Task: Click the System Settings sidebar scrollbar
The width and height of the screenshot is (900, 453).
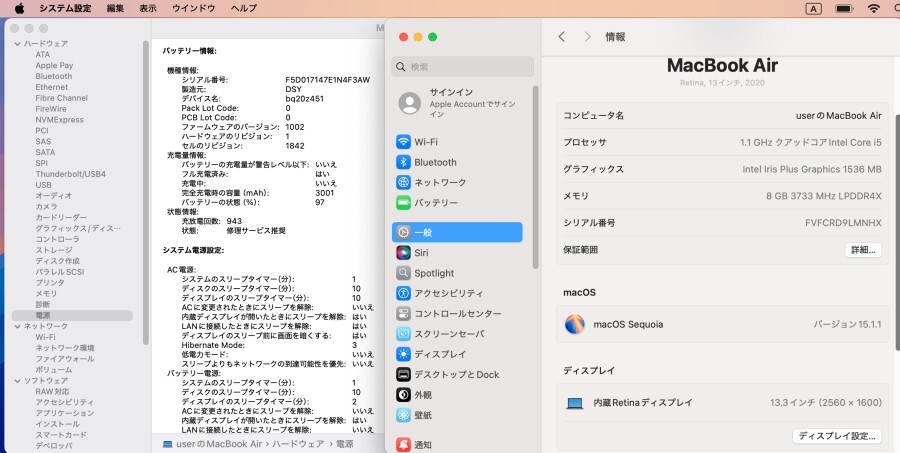Action: coord(536,177)
